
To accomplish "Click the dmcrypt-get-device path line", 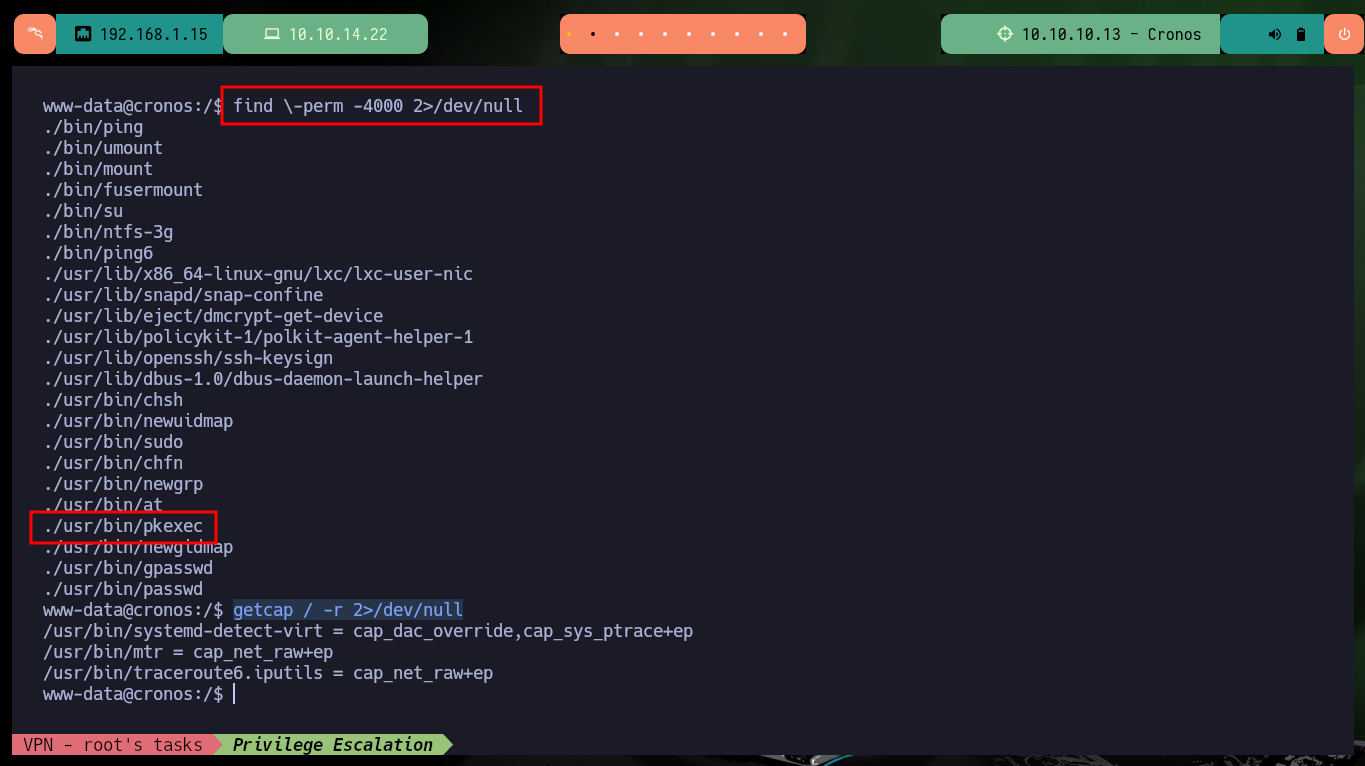I will click(213, 316).
